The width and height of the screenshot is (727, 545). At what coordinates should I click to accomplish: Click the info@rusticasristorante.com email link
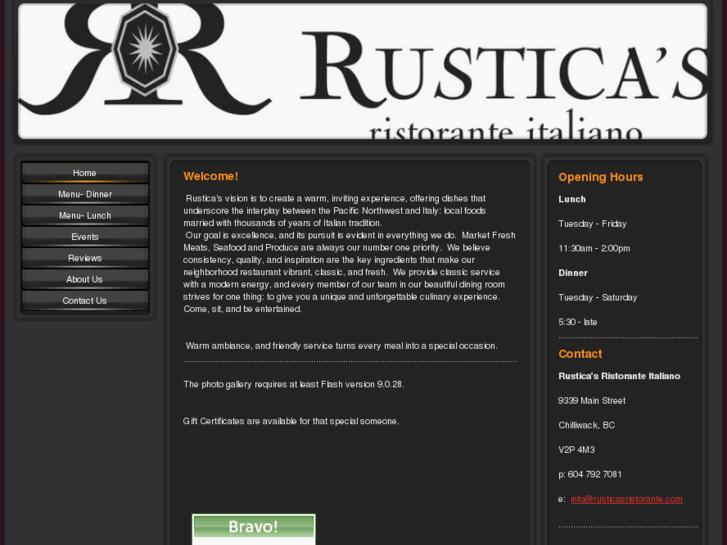[626, 499]
